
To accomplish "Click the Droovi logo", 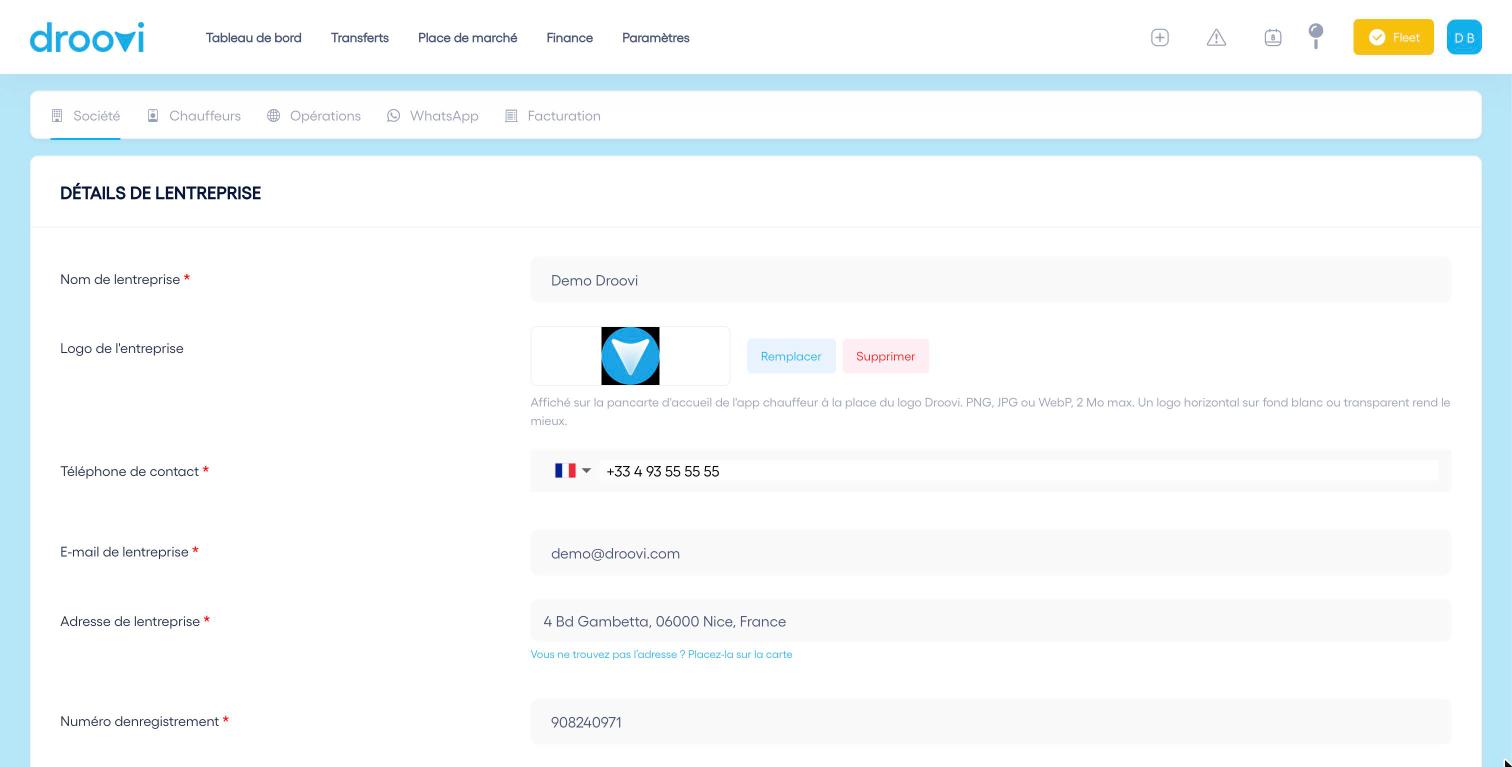I will pyautogui.click(x=87, y=37).
